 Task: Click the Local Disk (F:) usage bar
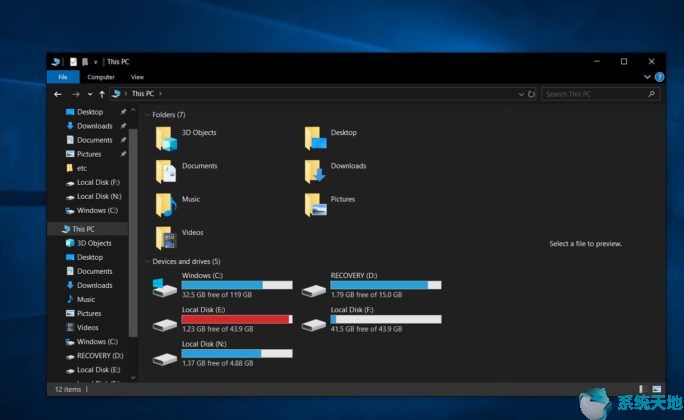(386, 319)
